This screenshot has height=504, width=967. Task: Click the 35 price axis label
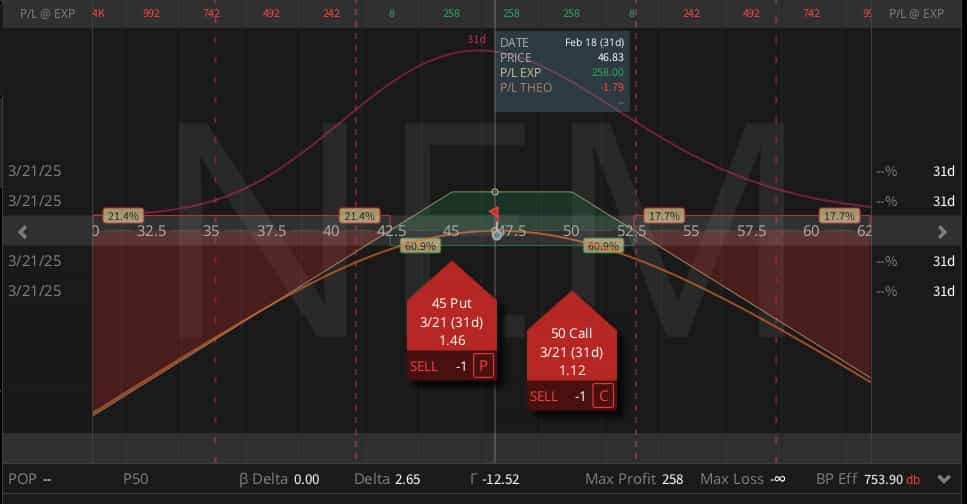click(x=212, y=231)
